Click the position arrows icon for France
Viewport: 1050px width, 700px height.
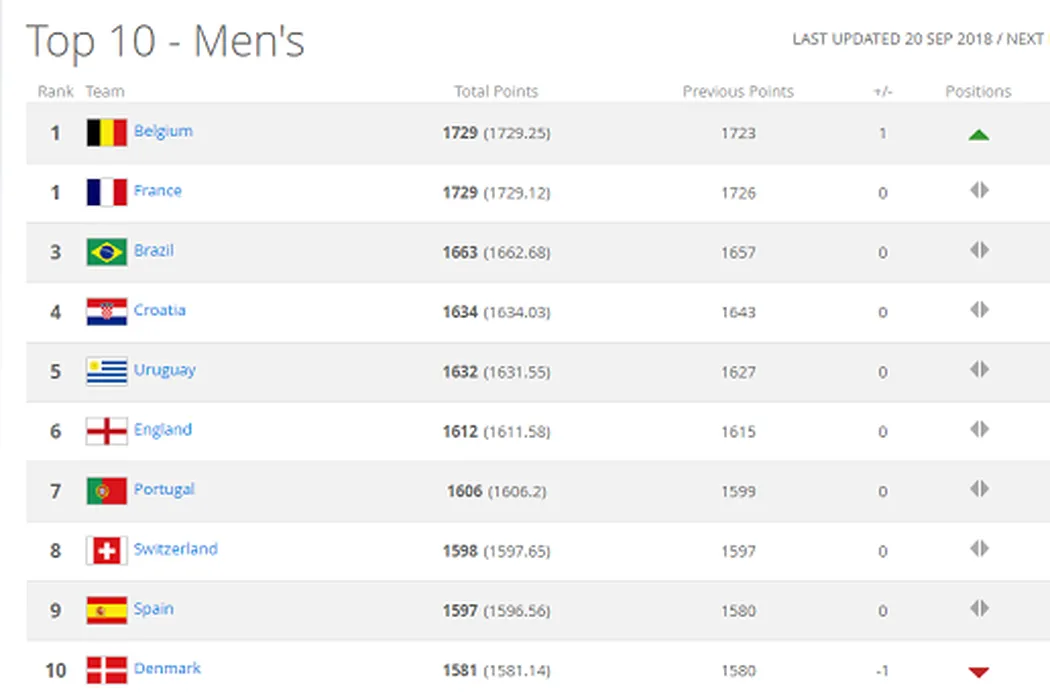[978, 190]
